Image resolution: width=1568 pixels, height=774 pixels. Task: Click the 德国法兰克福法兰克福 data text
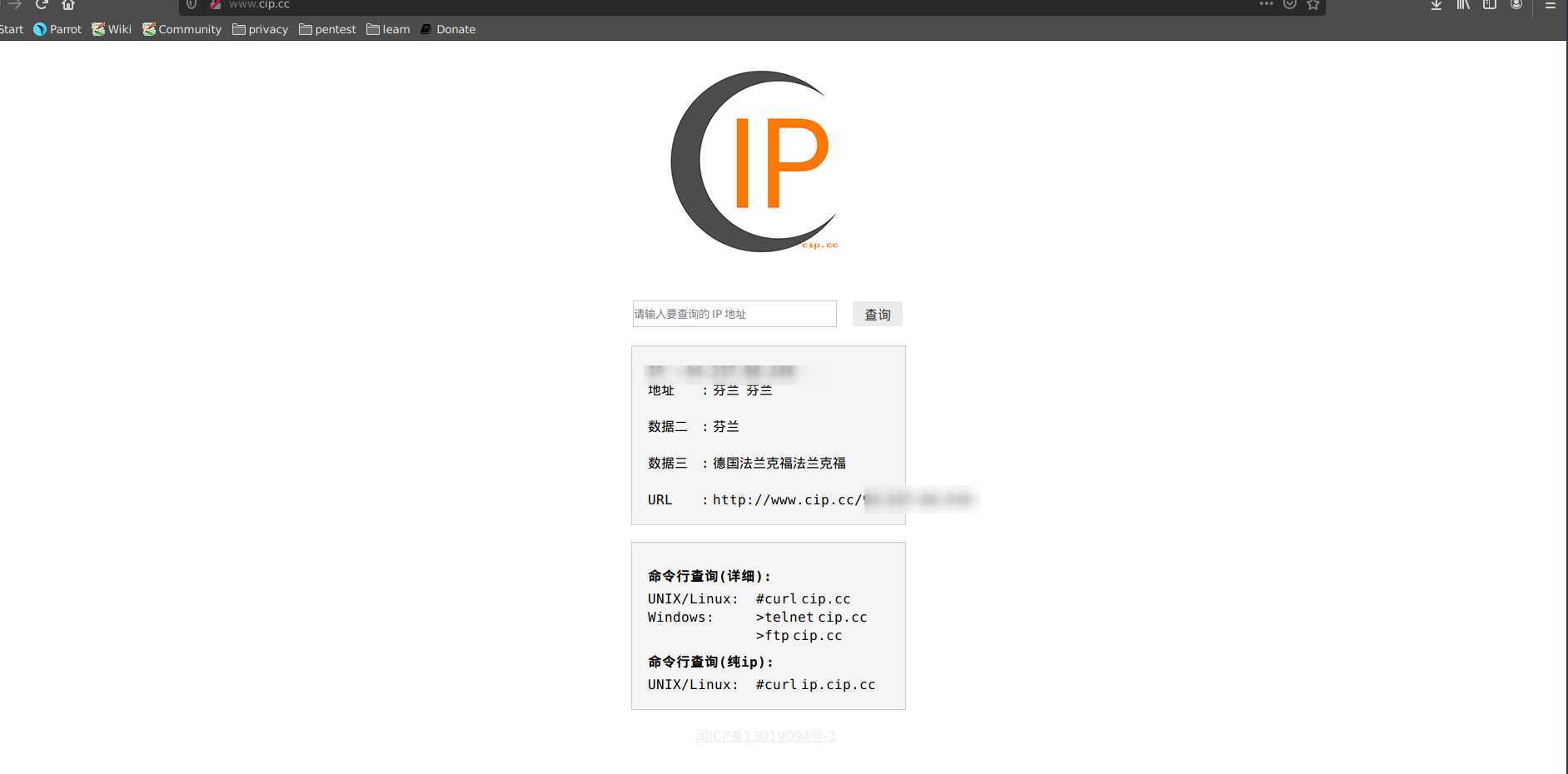(x=779, y=463)
